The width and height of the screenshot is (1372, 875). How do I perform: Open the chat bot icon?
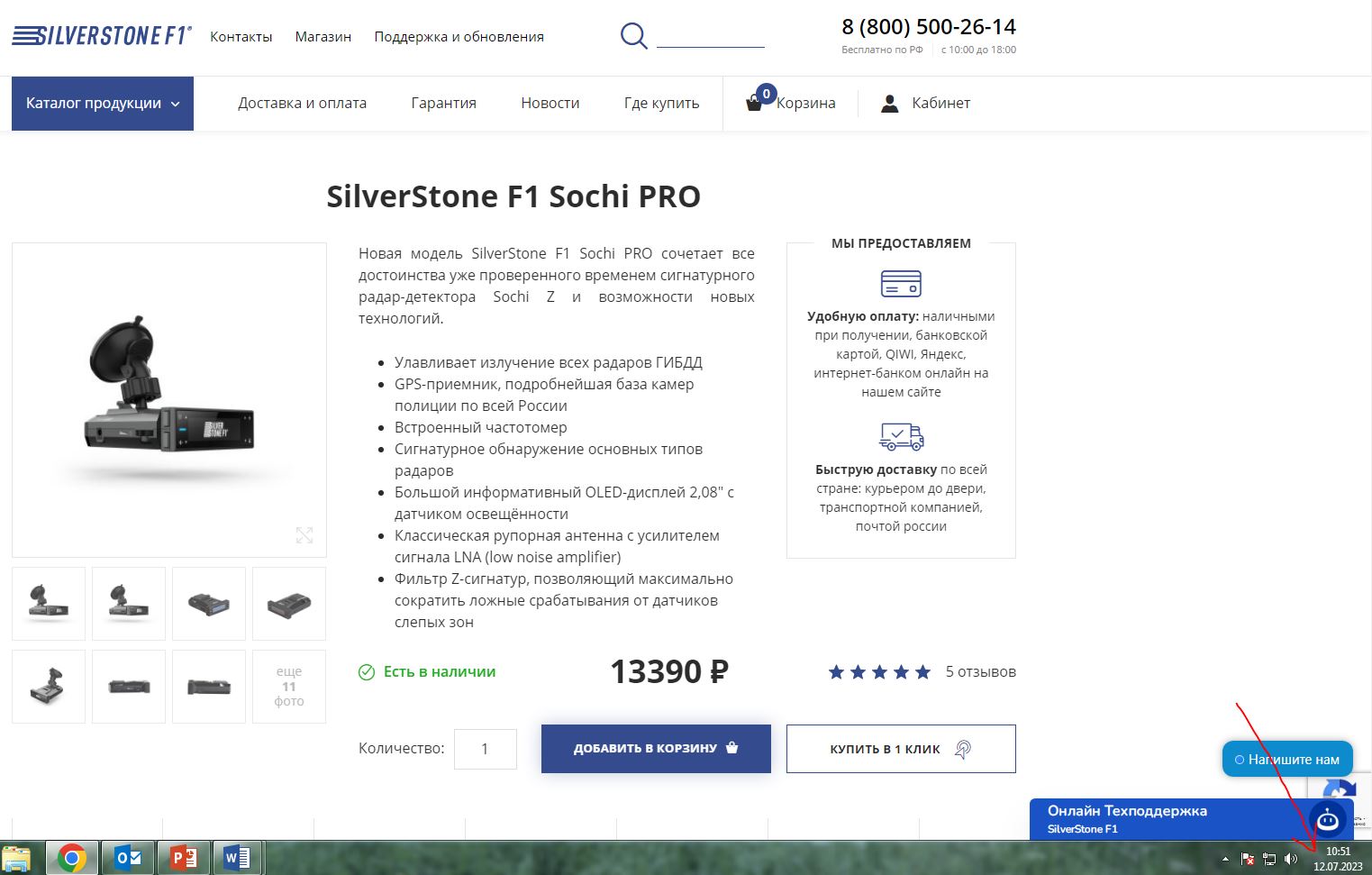pyautogui.click(x=1327, y=820)
